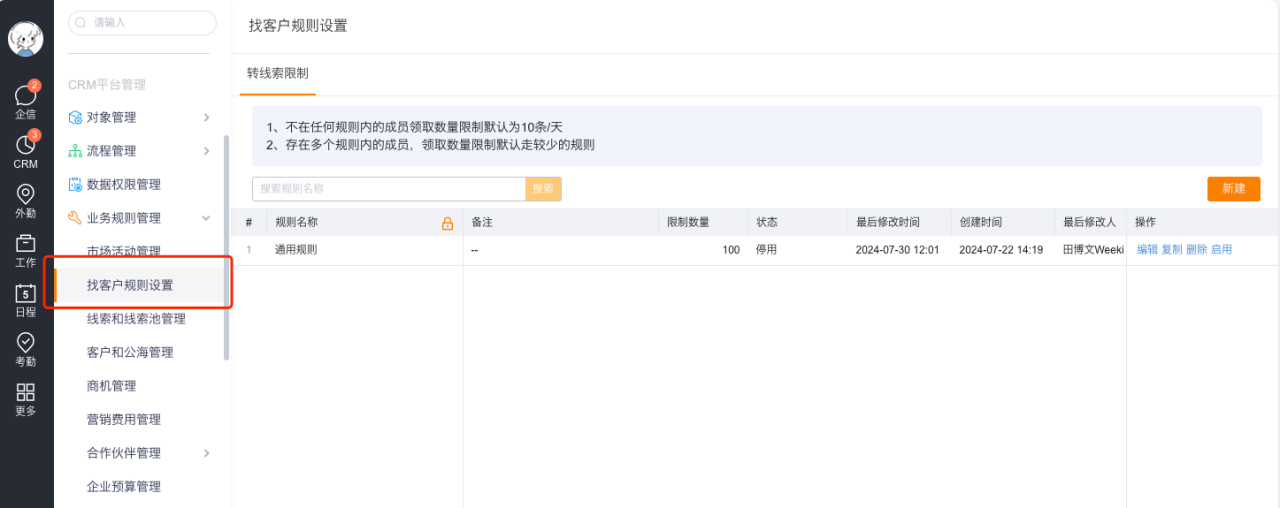Click the 业务规则管理 wrench icon

tap(75, 218)
